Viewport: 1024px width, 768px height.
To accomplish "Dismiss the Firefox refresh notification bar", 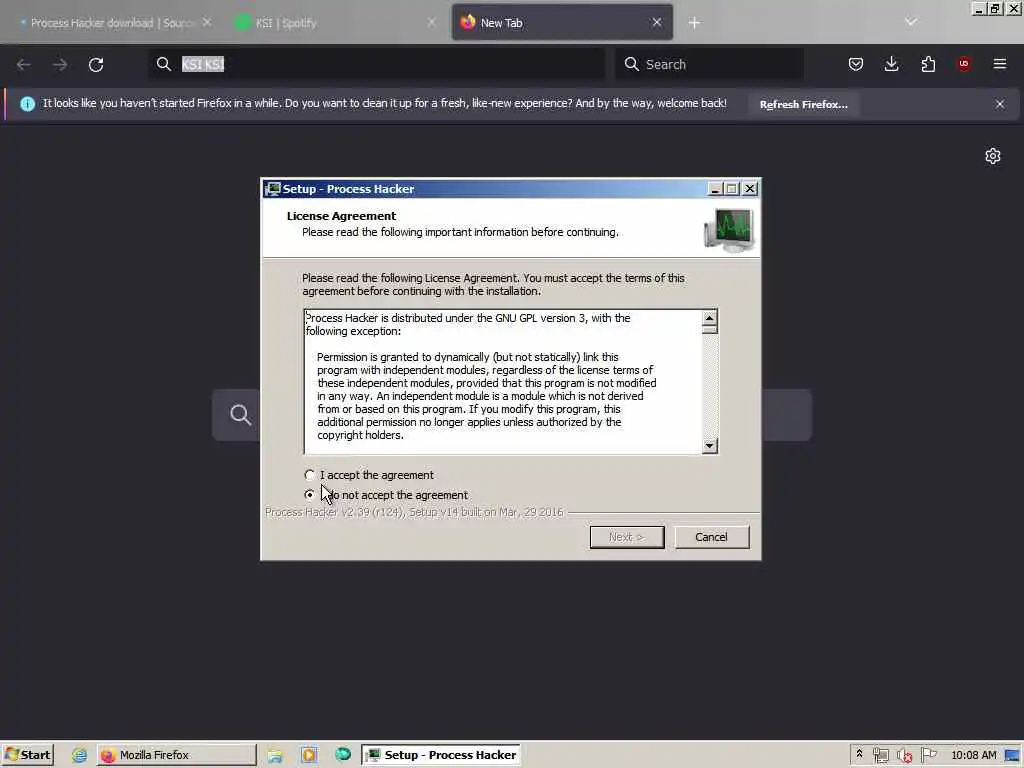I will pos(1000,104).
